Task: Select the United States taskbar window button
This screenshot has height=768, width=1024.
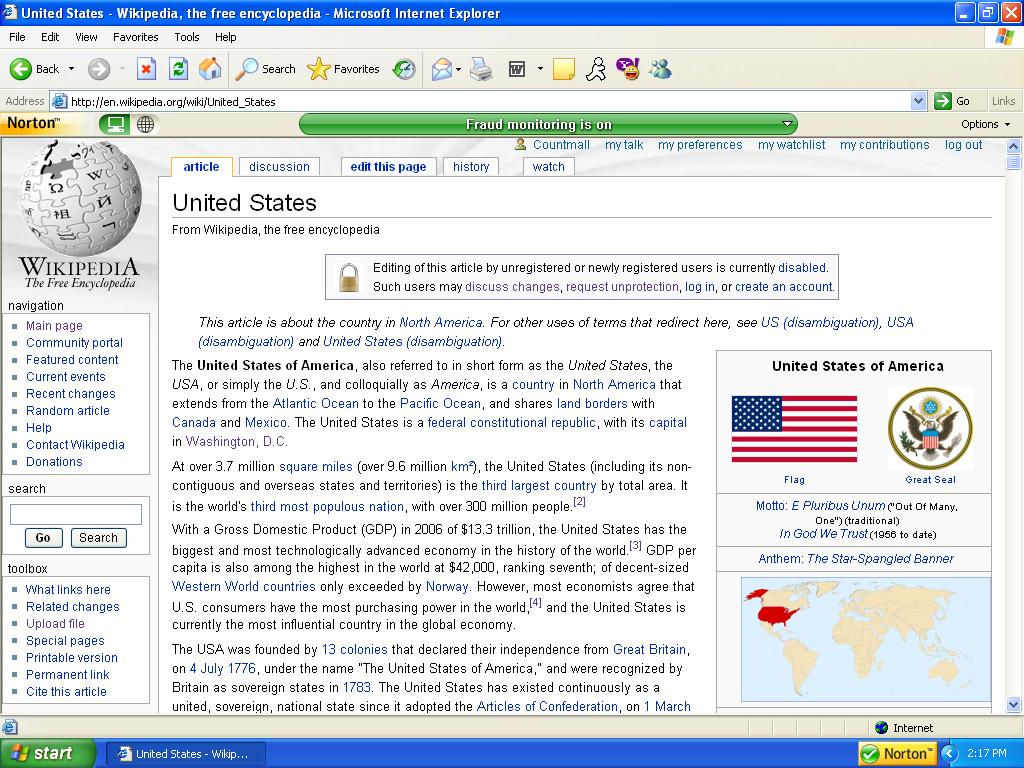Action: pyautogui.click(x=185, y=754)
